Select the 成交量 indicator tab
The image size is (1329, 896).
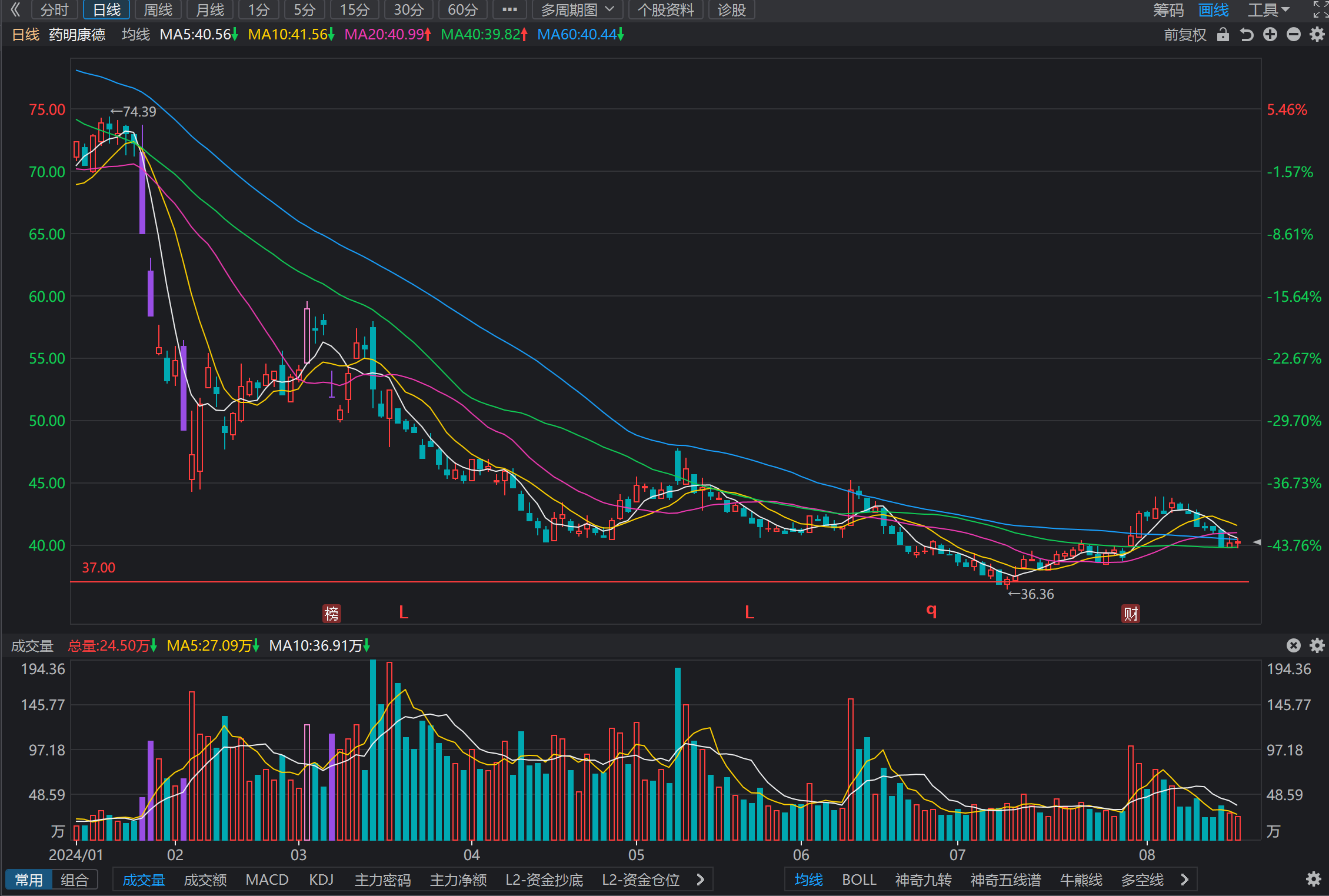pos(144,880)
